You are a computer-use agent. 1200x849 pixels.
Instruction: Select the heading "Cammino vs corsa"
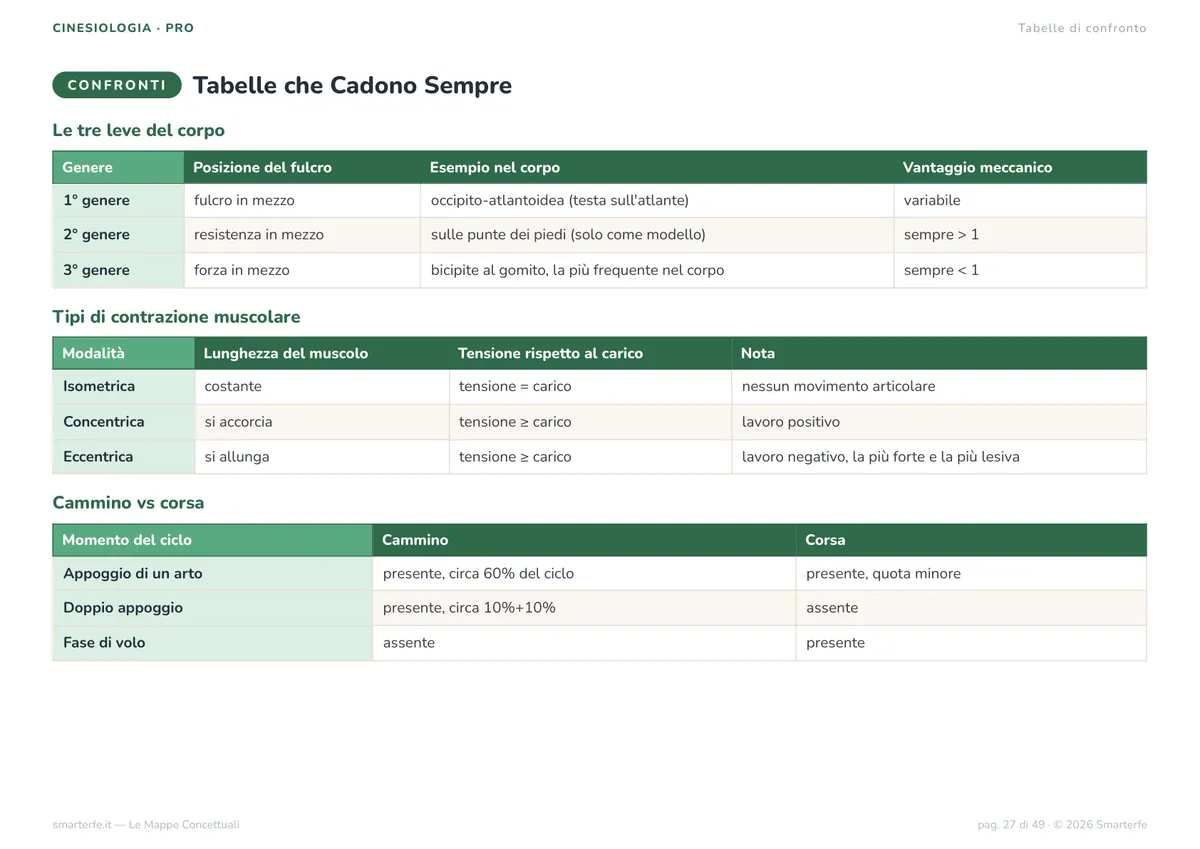point(128,503)
